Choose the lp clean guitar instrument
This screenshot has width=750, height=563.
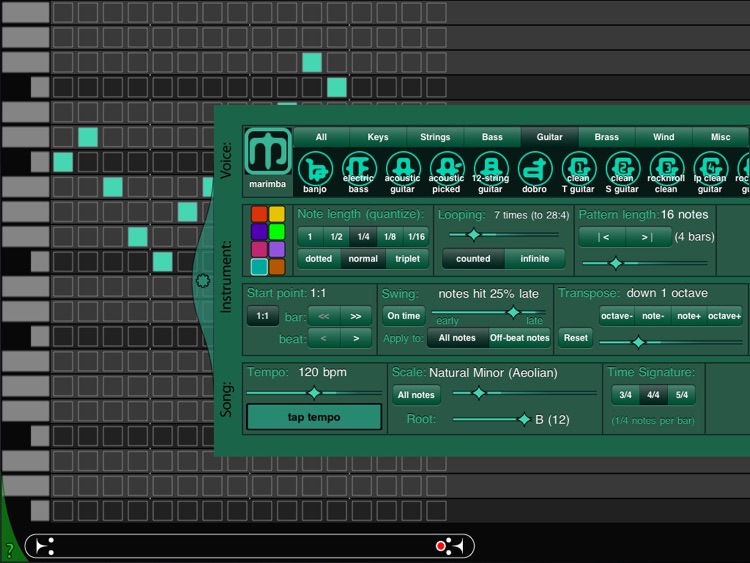tap(710, 172)
